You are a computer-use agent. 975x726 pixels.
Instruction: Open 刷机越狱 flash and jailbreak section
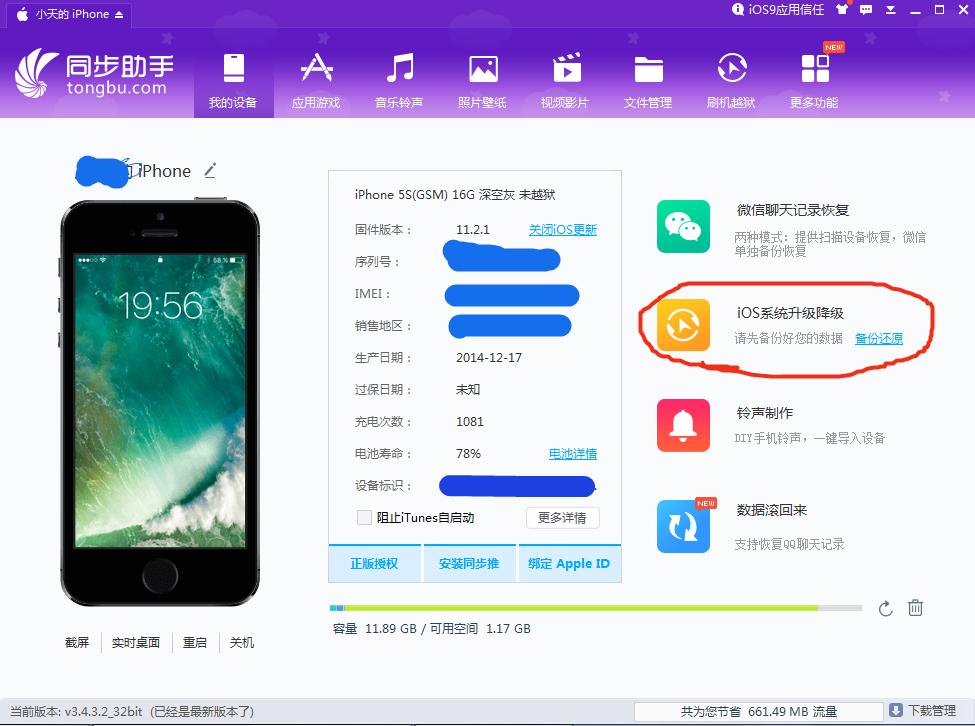(x=731, y=80)
